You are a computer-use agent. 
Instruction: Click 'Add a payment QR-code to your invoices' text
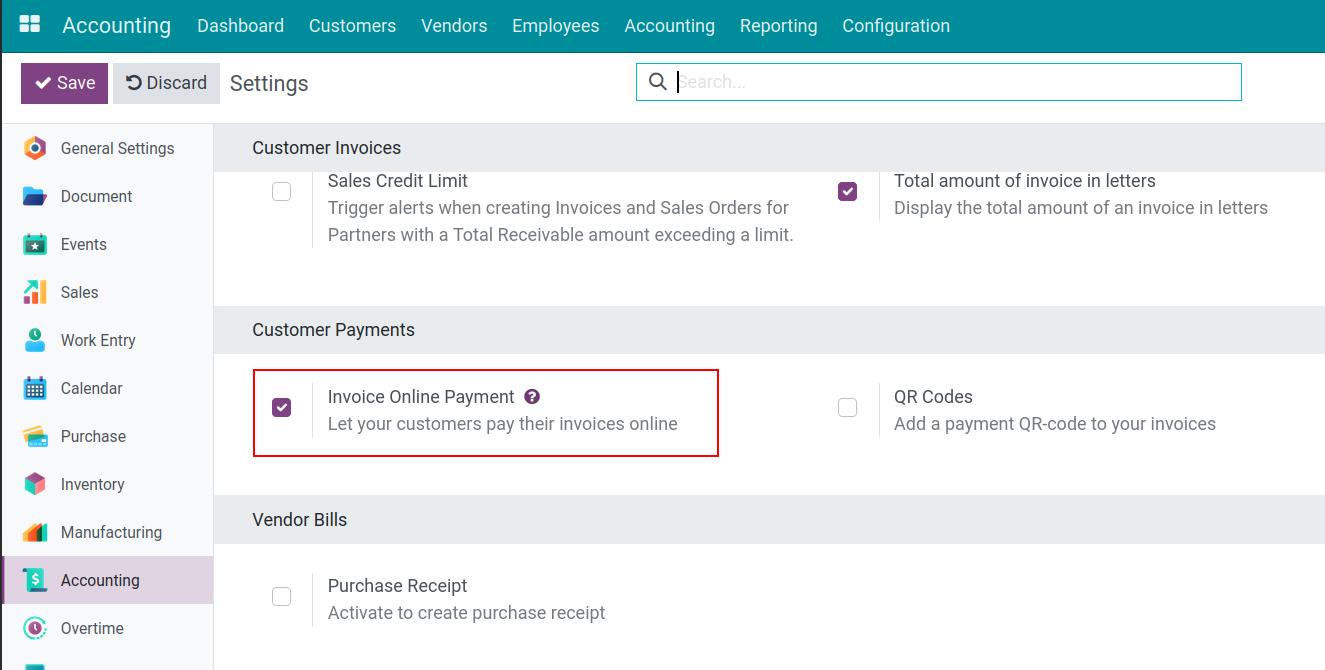(x=1055, y=424)
